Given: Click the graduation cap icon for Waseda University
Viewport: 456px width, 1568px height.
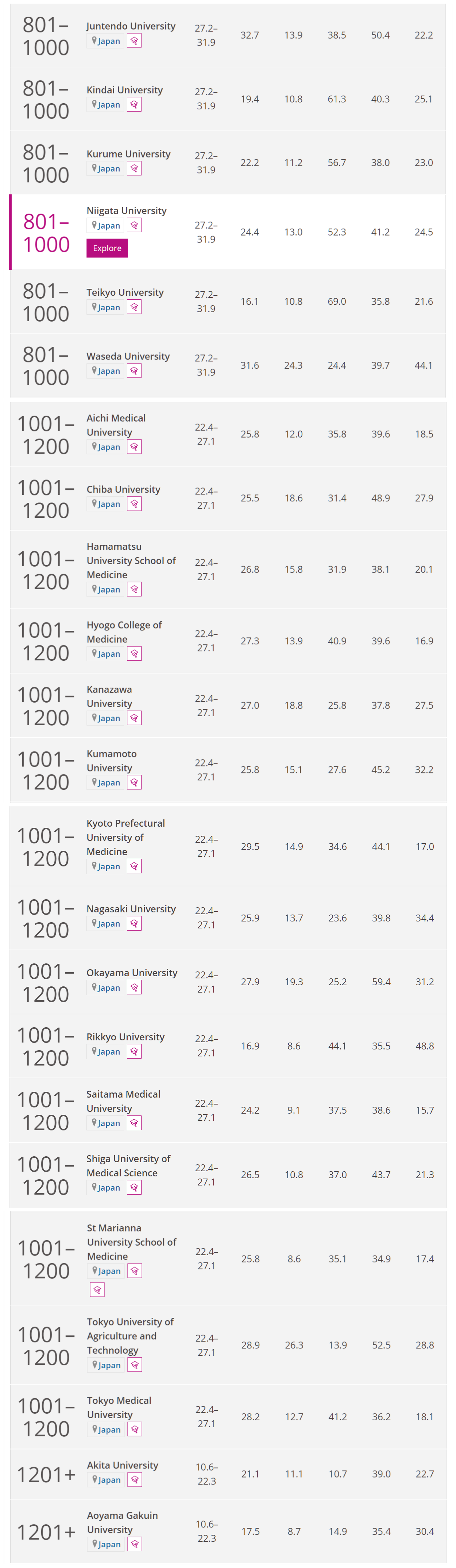Looking at the screenshot, I should pyautogui.click(x=134, y=371).
